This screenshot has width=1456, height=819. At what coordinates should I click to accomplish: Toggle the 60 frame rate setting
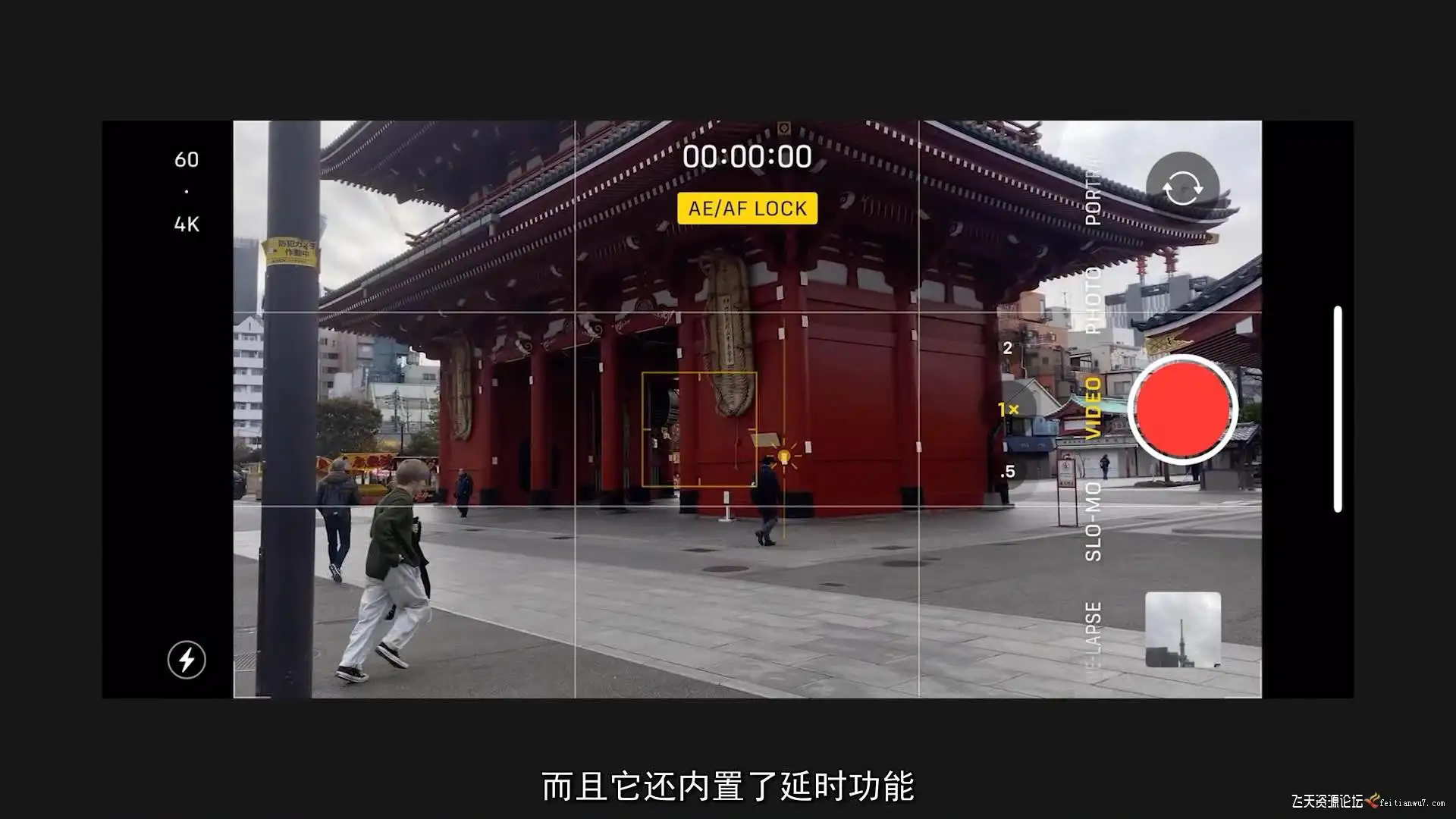pos(187,160)
